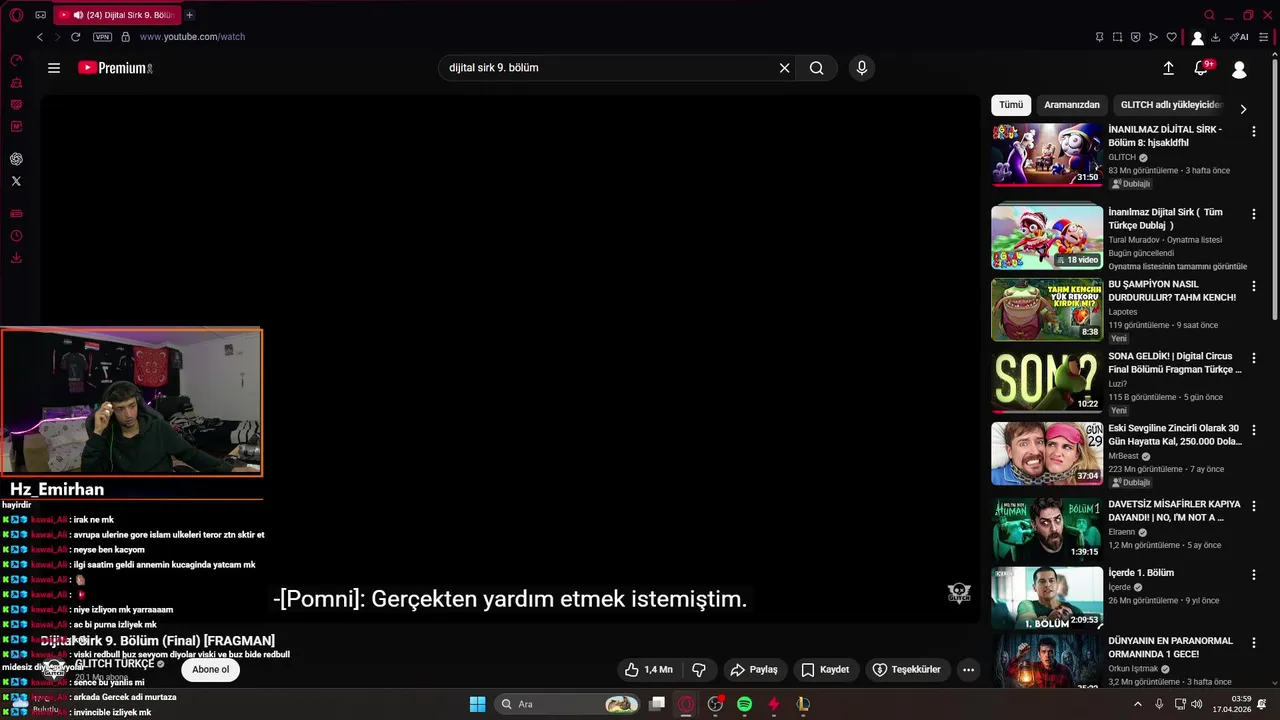Viewport: 1280px width, 720px height.
Task: Open İçerde 1. Bölüm video title
Action: pos(1141,573)
